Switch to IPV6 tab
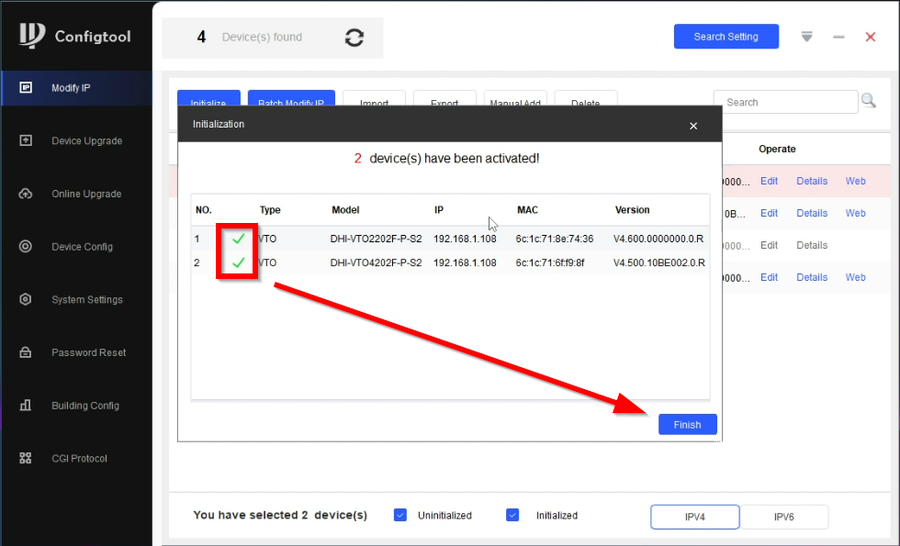The height and width of the screenshot is (546, 900). 783,517
